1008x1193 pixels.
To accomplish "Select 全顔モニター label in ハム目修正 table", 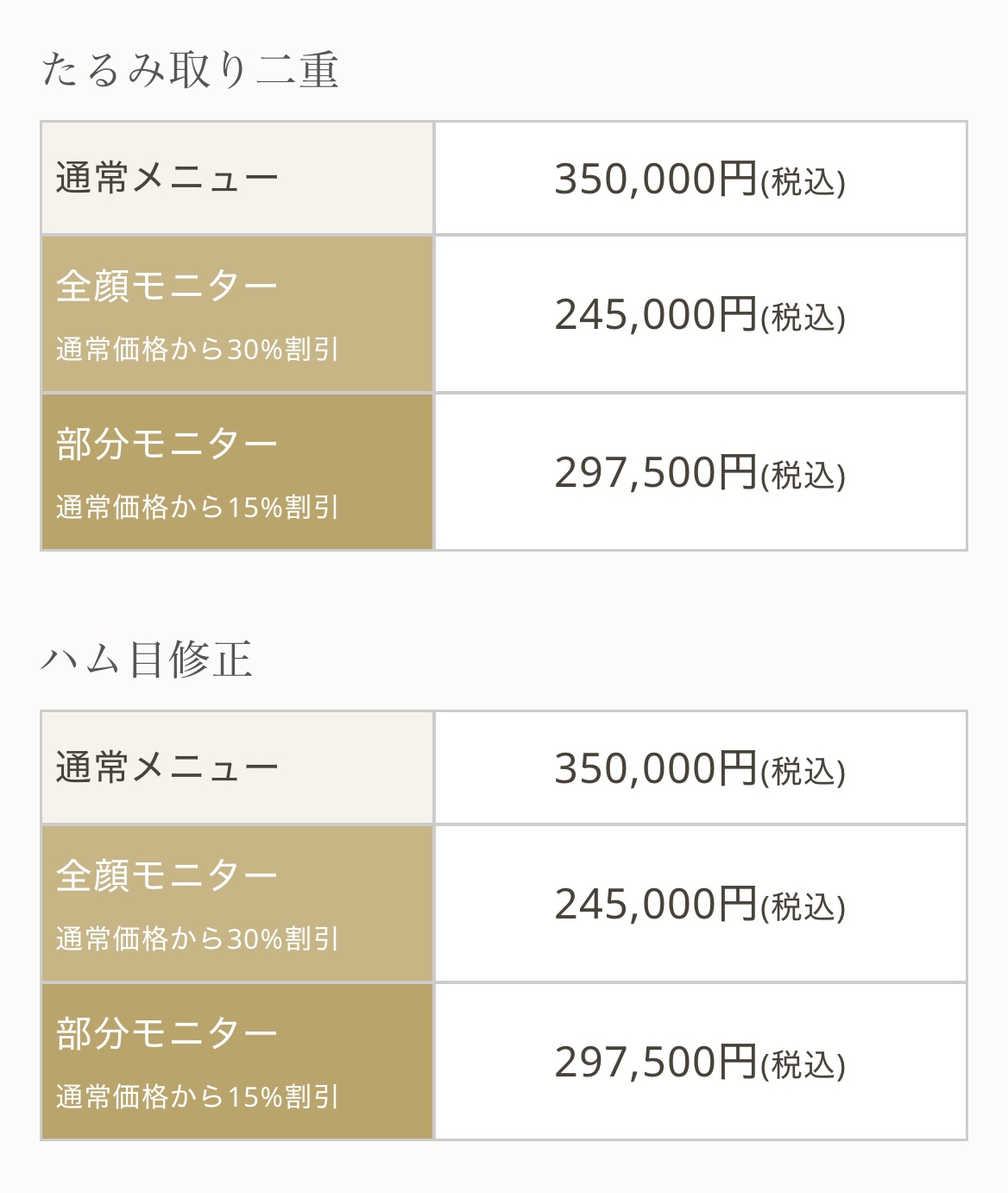I will (167, 875).
